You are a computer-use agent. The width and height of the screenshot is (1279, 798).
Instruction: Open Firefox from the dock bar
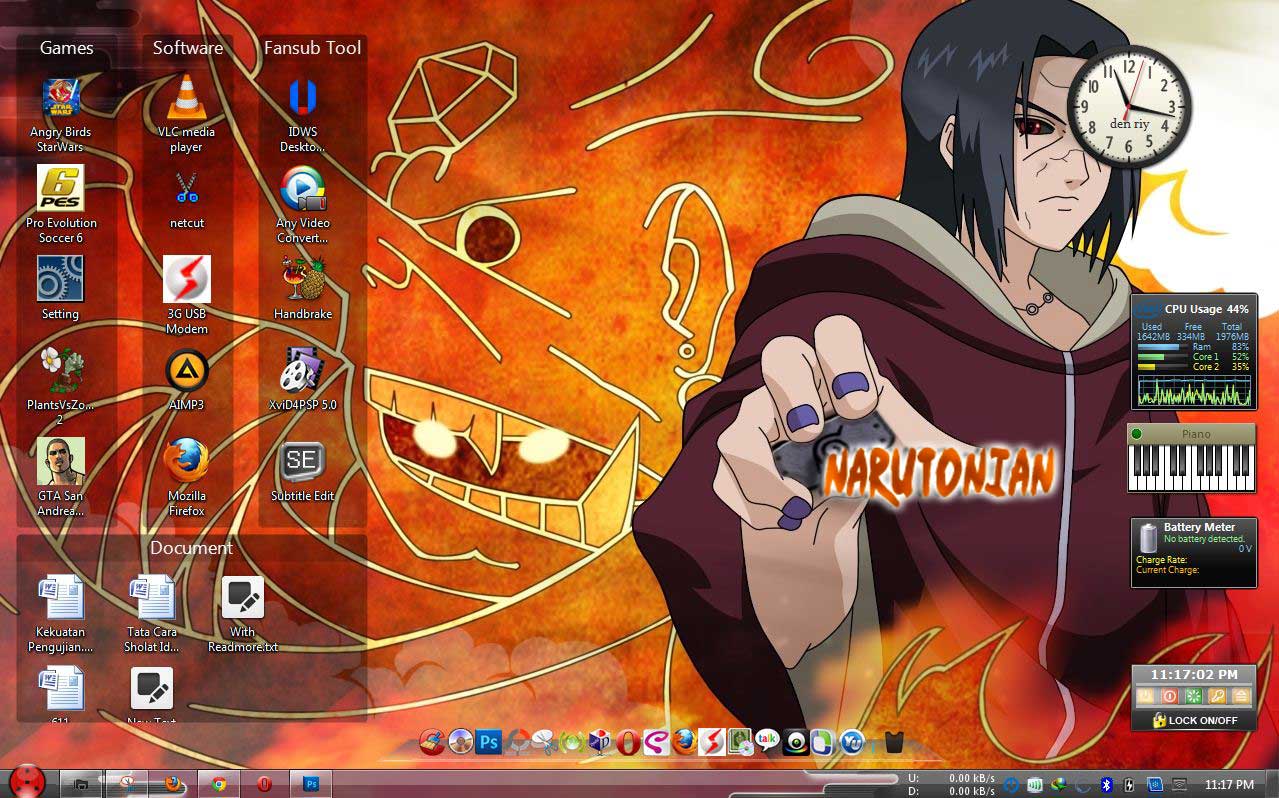pyautogui.click(x=684, y=742)
